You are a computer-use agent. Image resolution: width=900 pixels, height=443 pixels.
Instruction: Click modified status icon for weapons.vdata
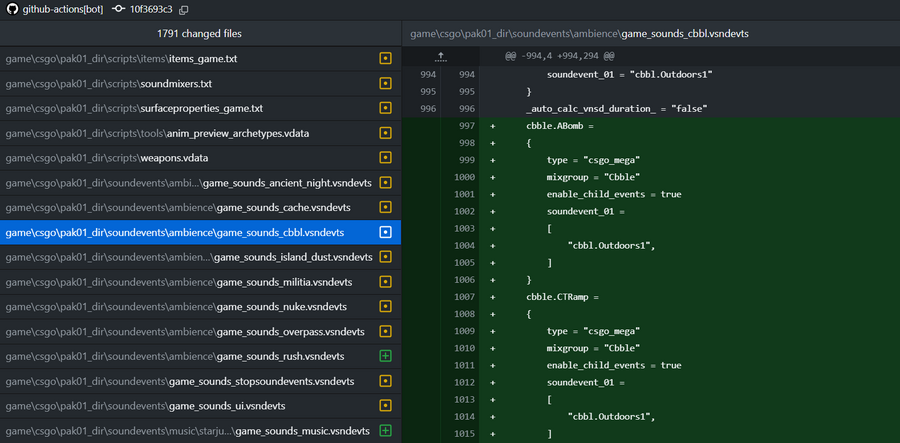pyautogui.click(x=386, y=158)
